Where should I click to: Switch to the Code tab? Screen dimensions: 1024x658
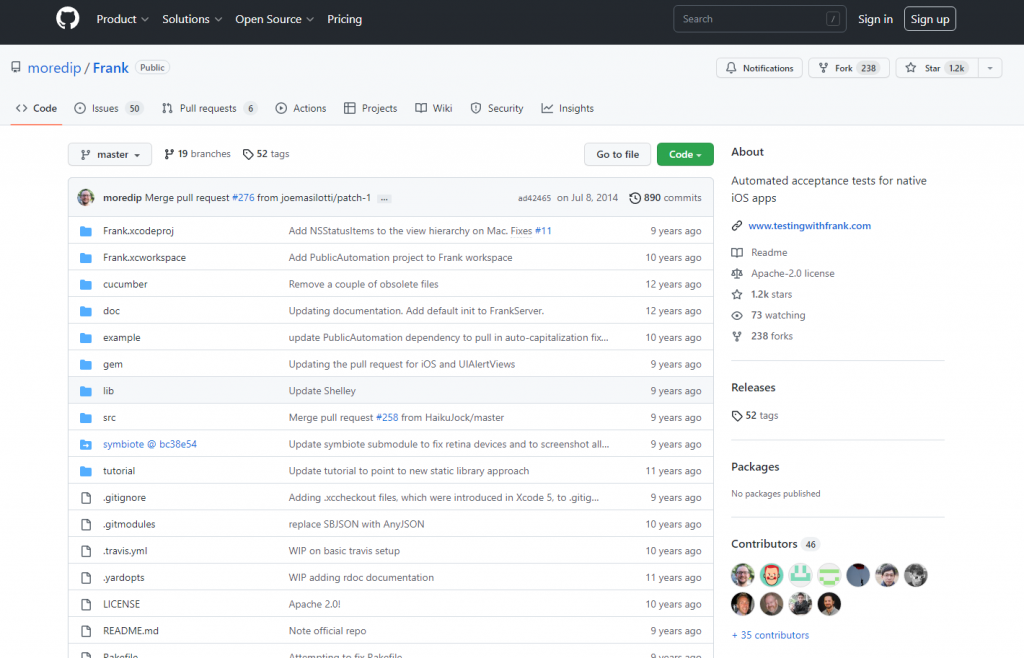click(37, 108)
